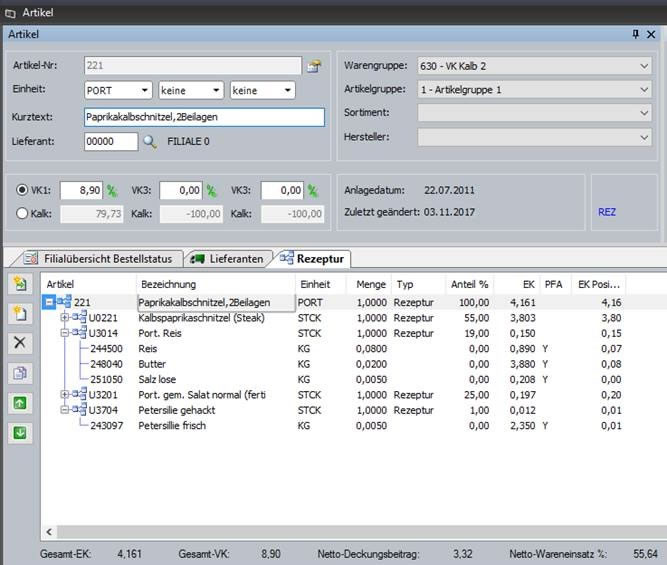The width and height of the screenshot is (667, 565).
Task: Expand the U0221 Kalbspaprikaschnitzel tree node
Action: click(66, 318)
